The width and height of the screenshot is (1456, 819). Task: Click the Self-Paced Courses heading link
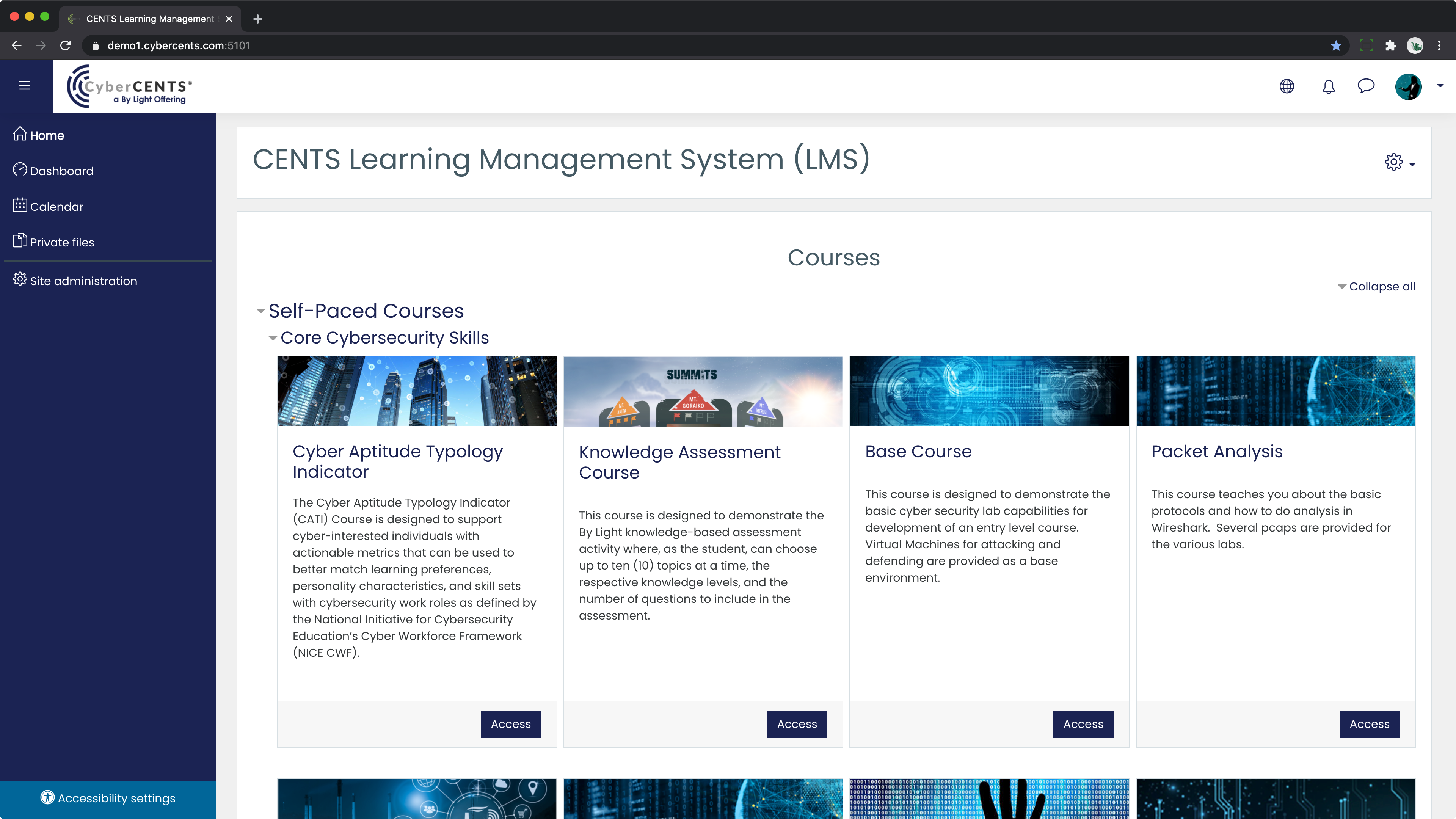[366, 311]
